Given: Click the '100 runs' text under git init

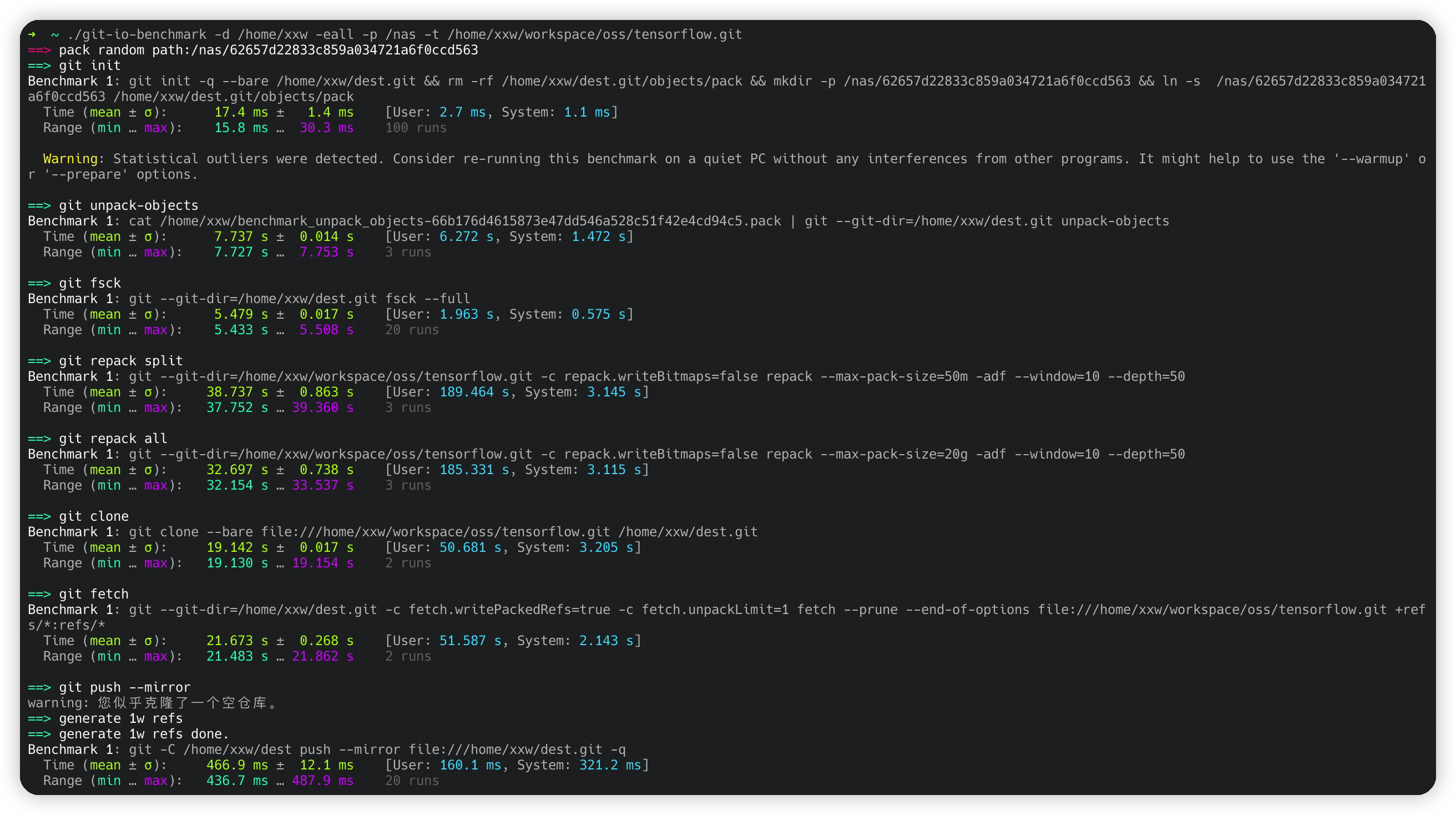Looking at the screenshot, I should (x=416, y=128).
